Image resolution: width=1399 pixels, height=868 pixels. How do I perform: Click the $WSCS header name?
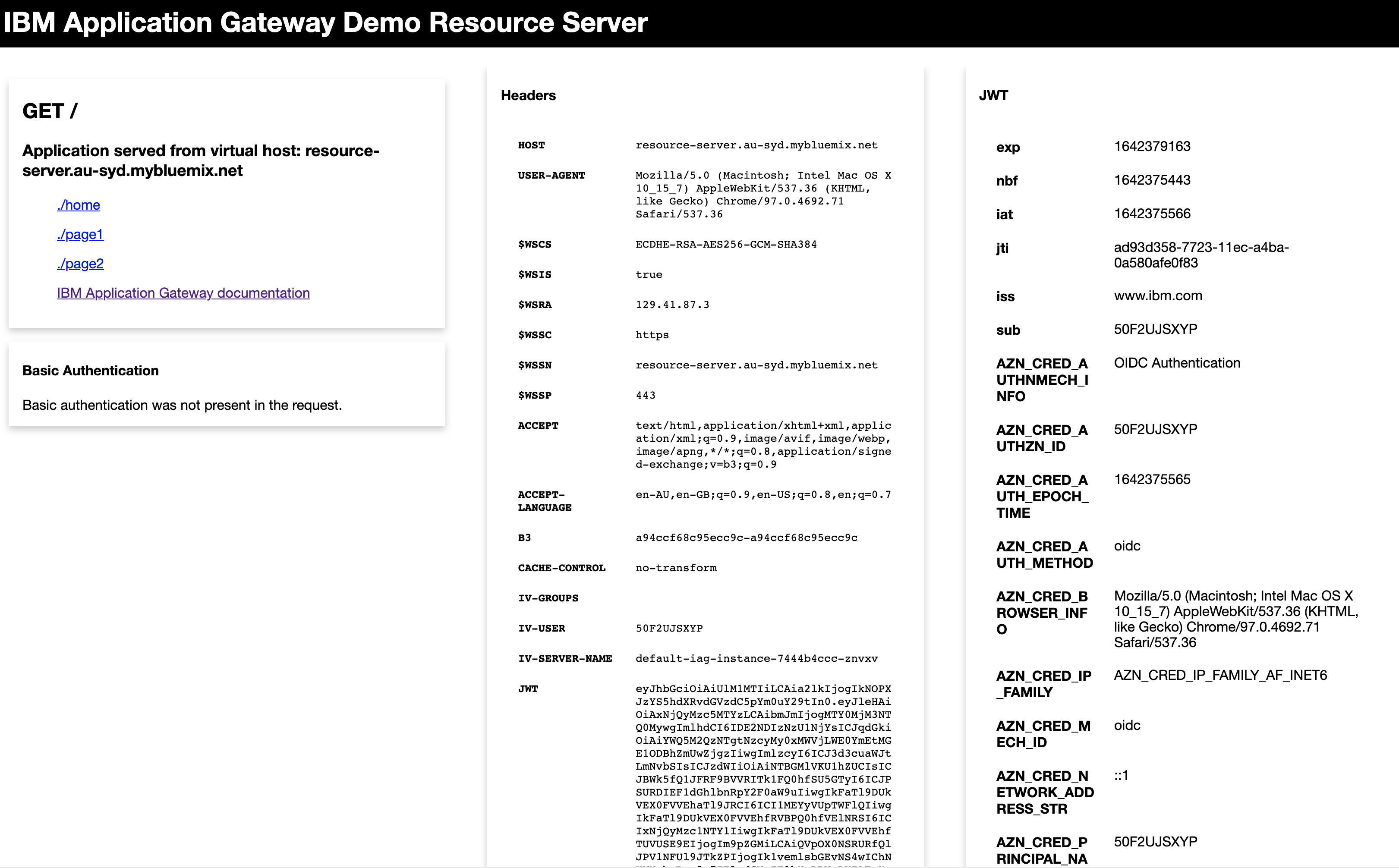pos(535,245)
